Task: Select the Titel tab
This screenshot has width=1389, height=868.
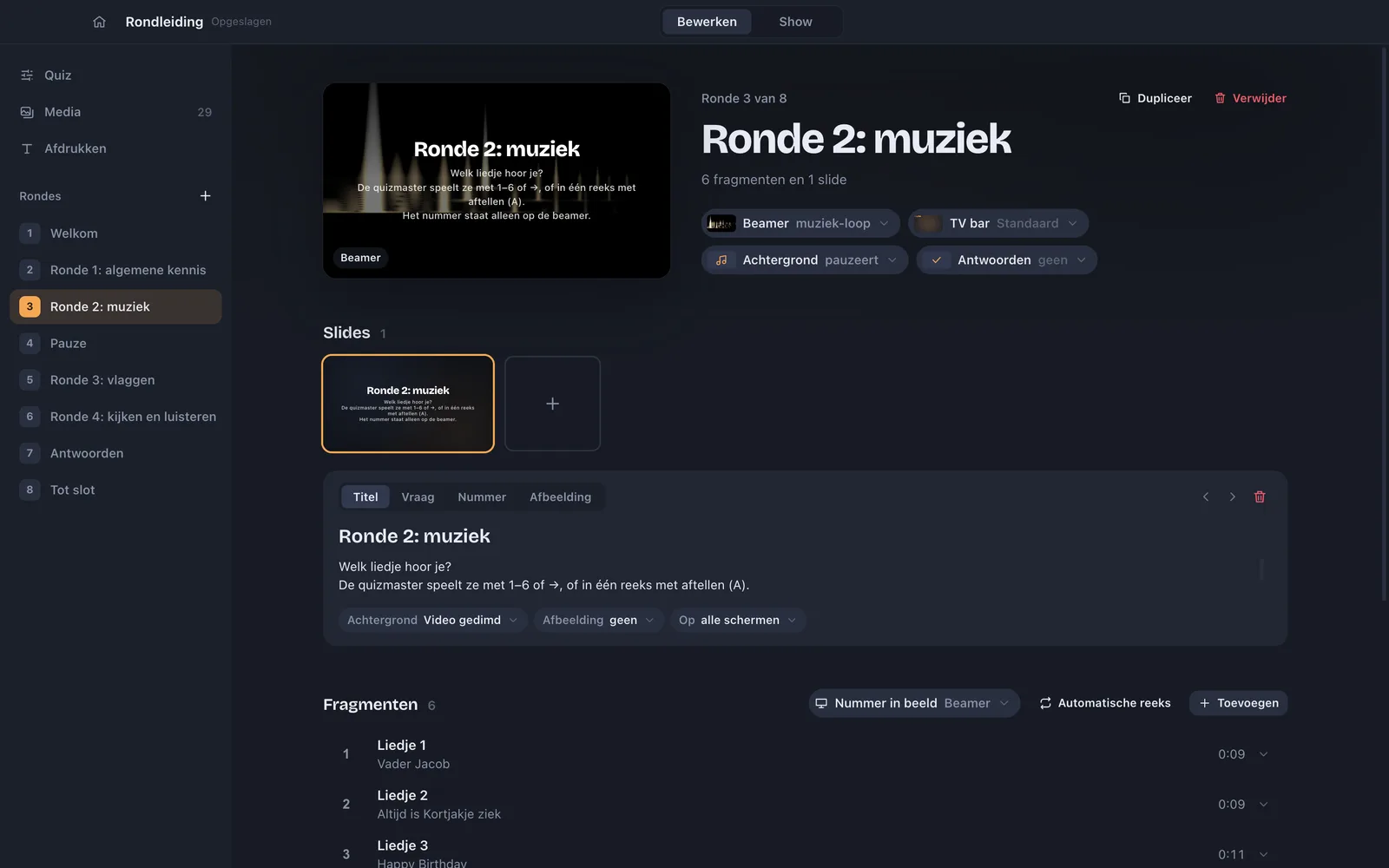Action: pyautogui.click(x=365, y=496)
